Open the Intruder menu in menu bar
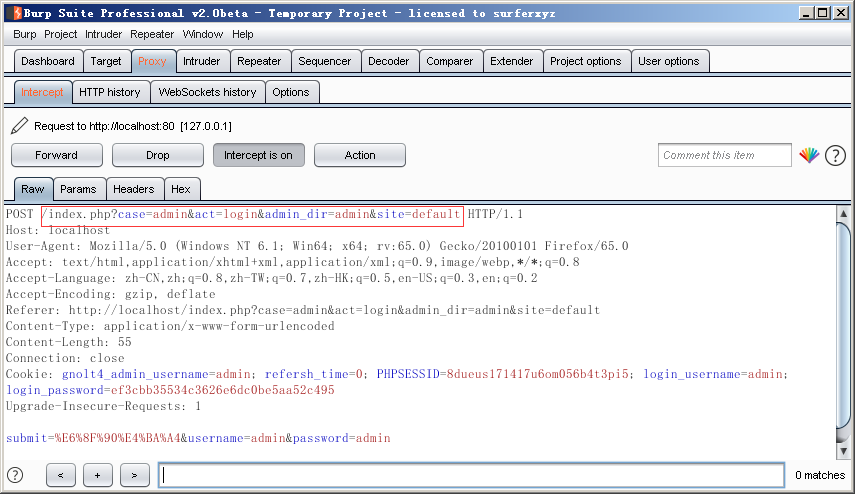This screenshot has height=494, width=855. (104, 34)
